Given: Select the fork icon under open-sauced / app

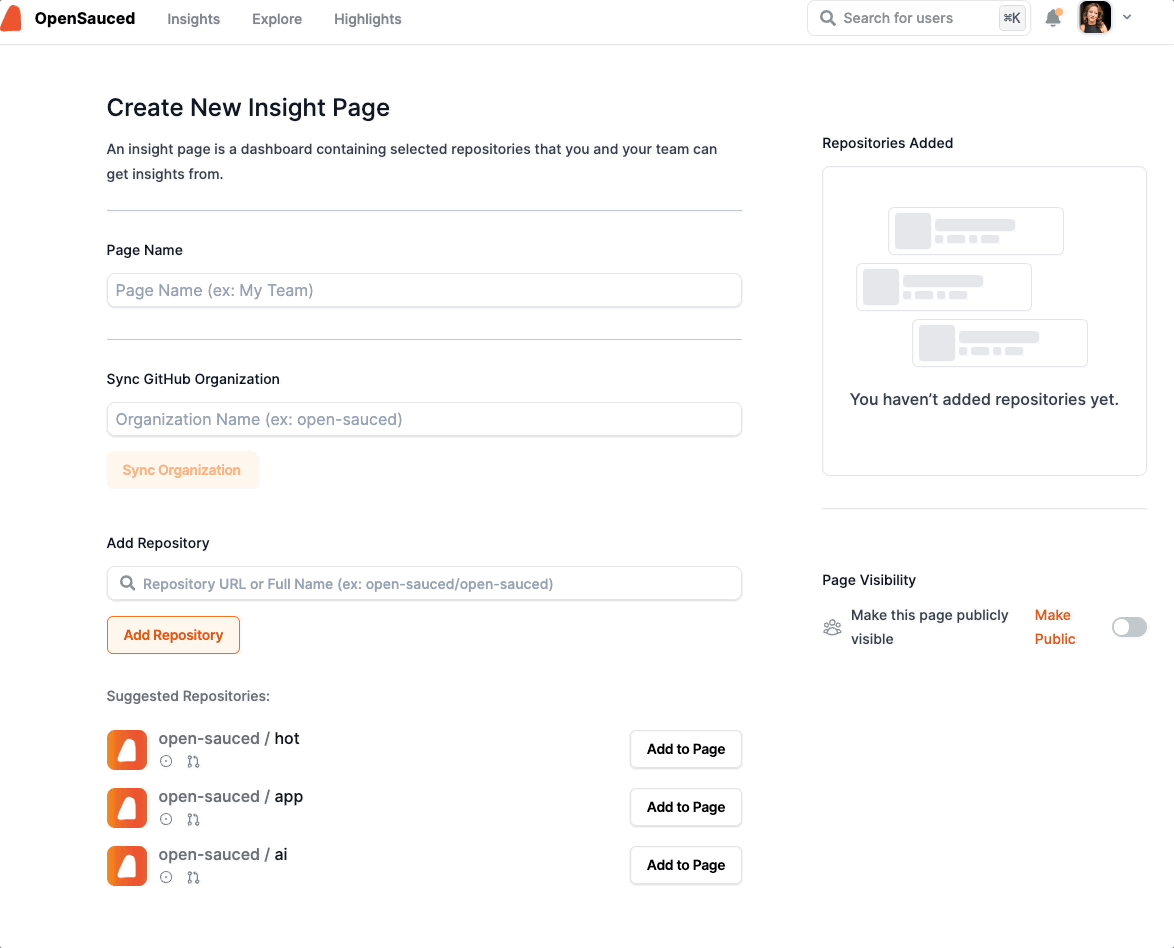Looking at the screenshot, I should coord(194,819).
